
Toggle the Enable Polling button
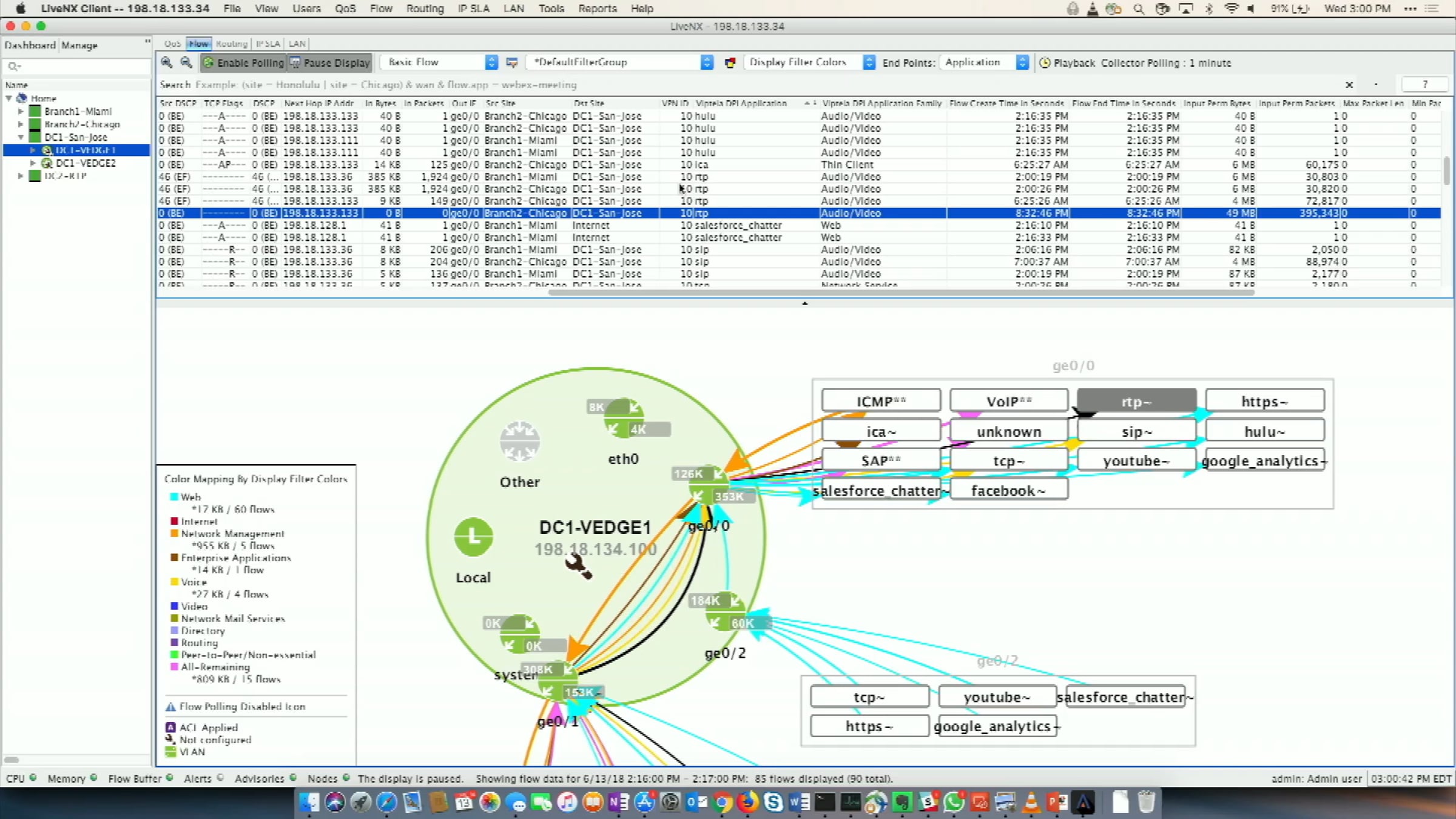(x=243, y=62)
